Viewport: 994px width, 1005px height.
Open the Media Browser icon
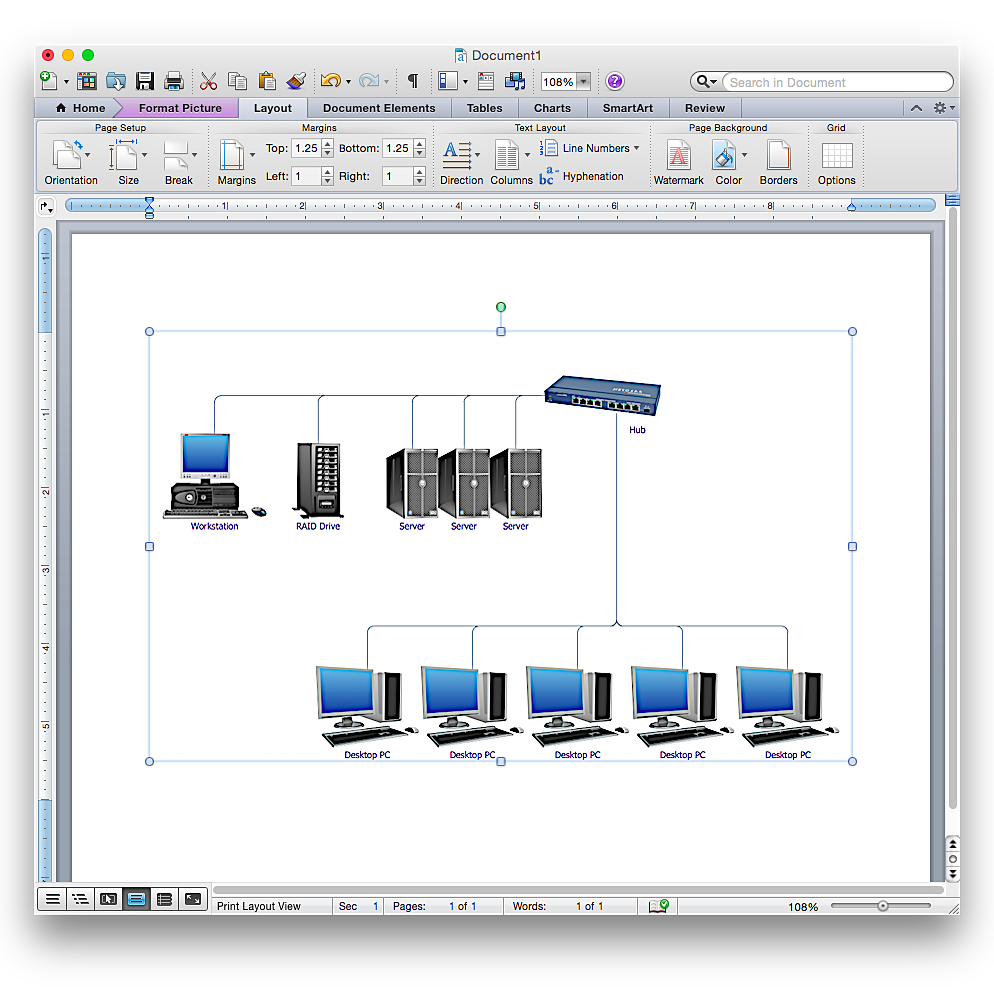point(515,81)
